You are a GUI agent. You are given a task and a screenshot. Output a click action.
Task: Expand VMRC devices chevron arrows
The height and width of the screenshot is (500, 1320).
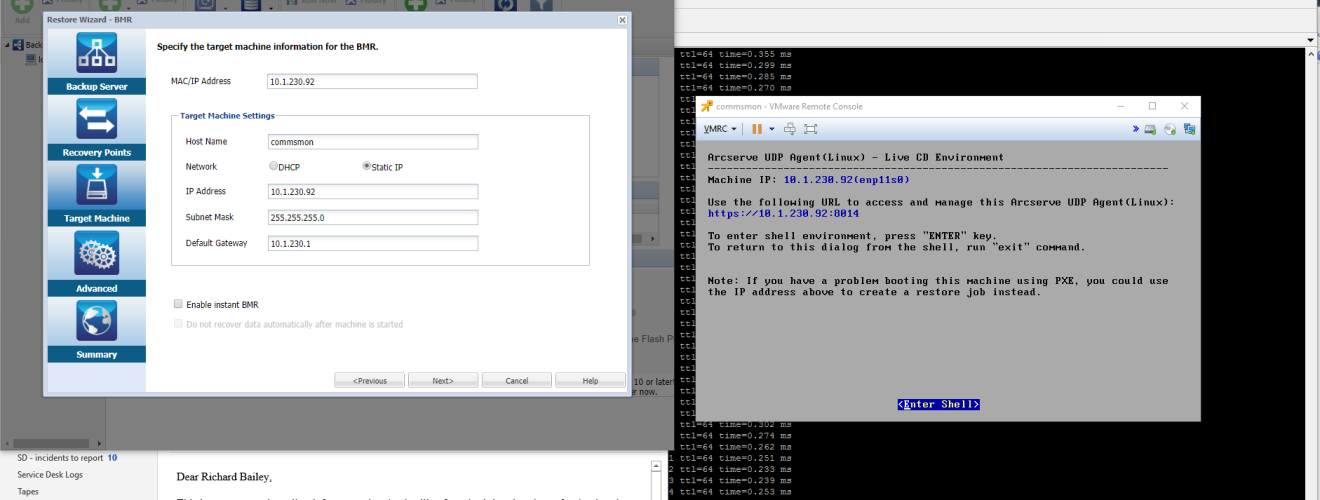coord(1136,129)
